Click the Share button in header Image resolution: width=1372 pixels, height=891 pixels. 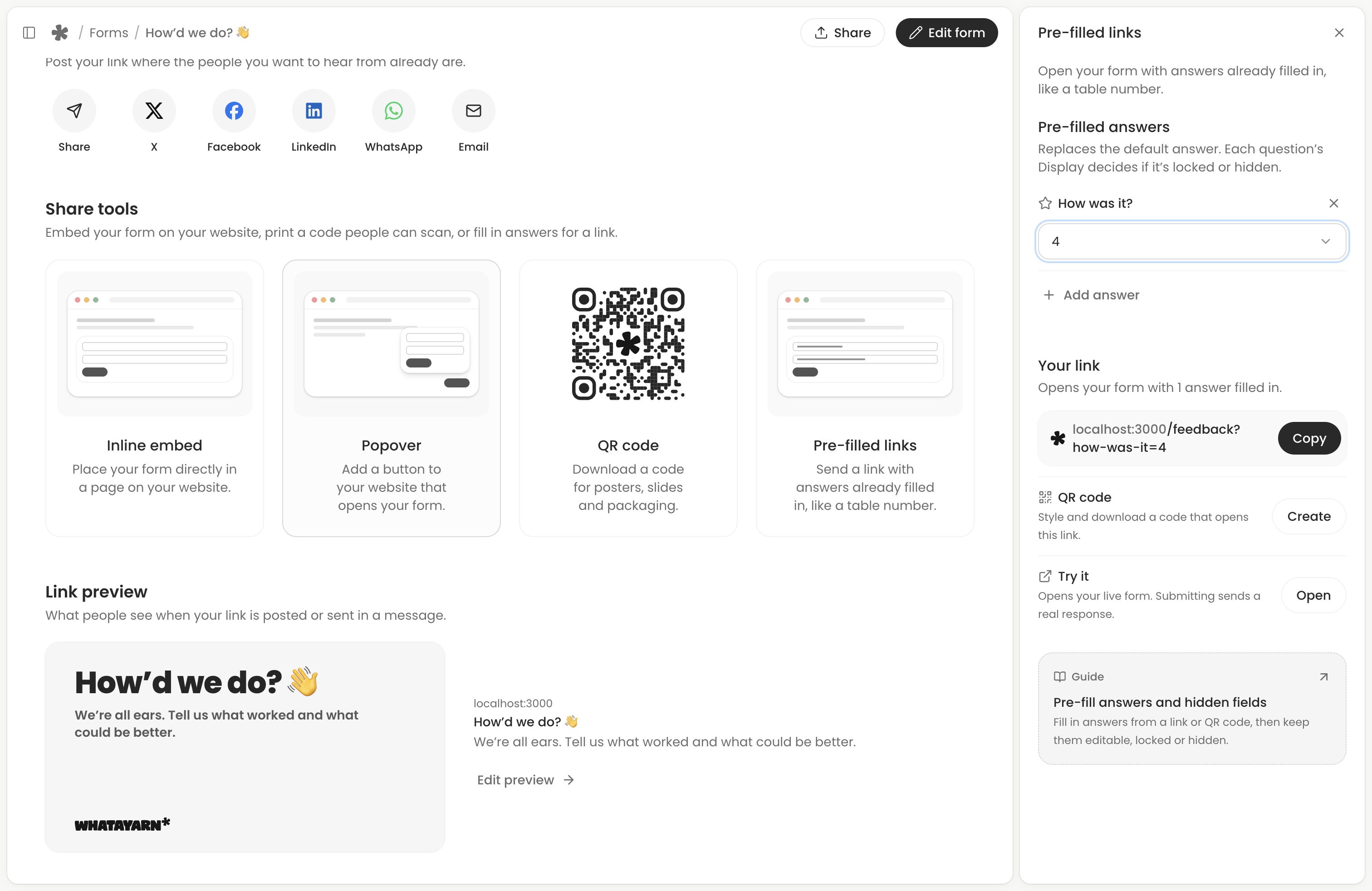coord(842,33)
